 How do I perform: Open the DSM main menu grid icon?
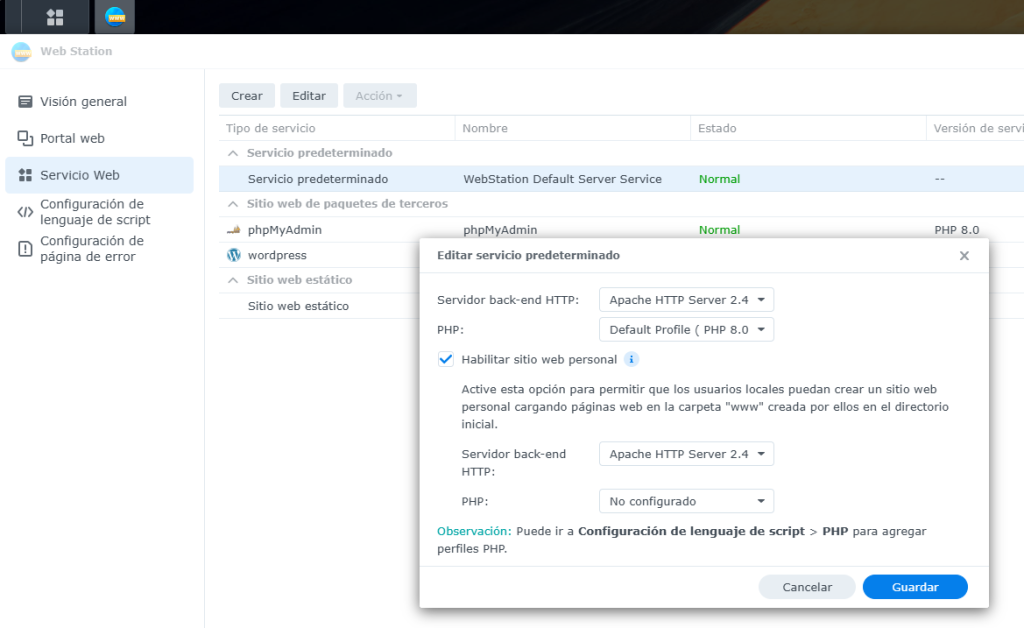click(55, 17)
